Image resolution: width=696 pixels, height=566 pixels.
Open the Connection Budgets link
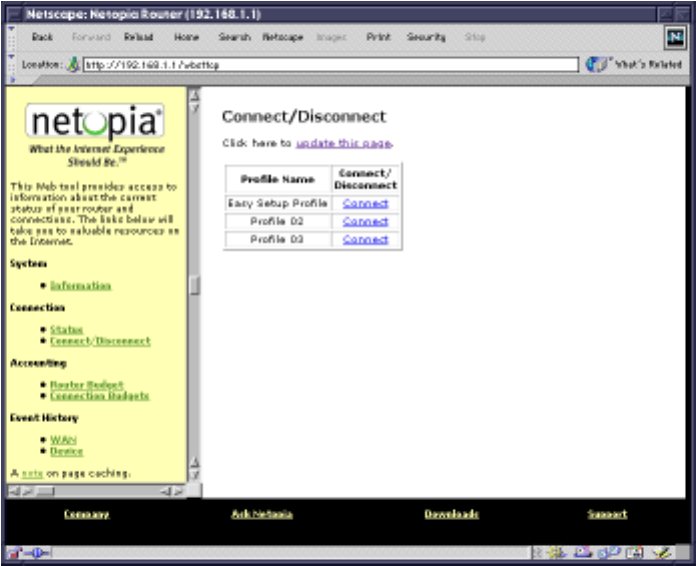point(99,396)
